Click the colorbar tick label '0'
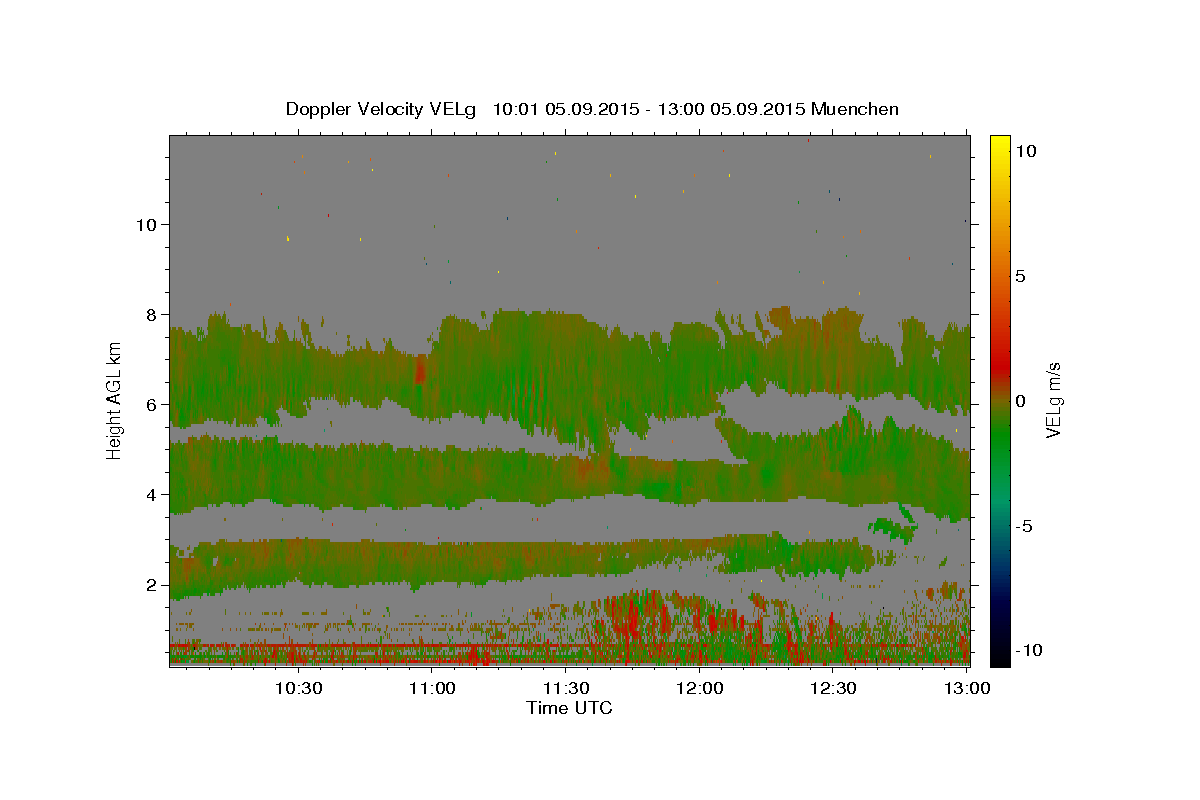 (x=1019, y=401)
